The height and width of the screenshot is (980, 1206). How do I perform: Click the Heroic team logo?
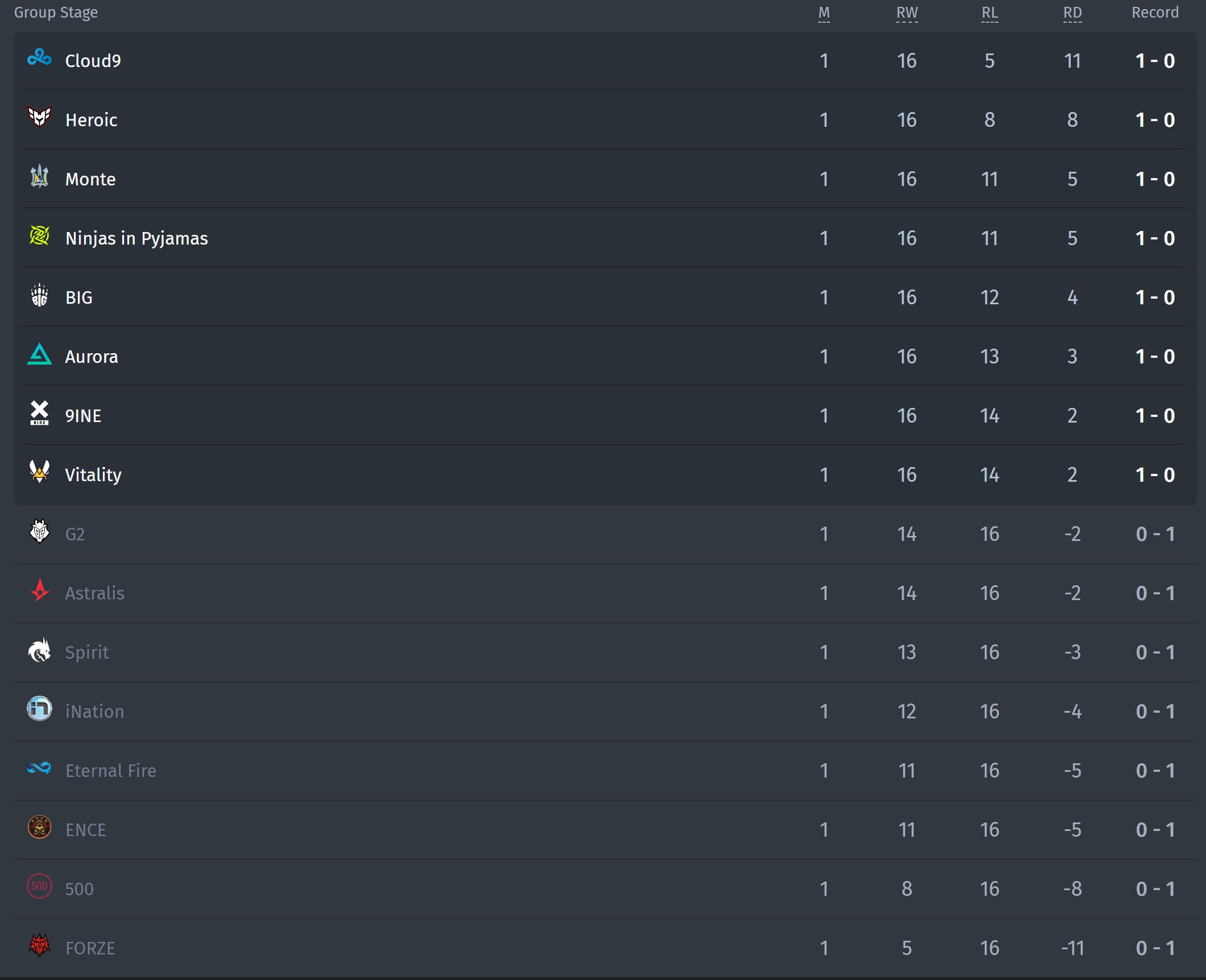coord(39,117)
